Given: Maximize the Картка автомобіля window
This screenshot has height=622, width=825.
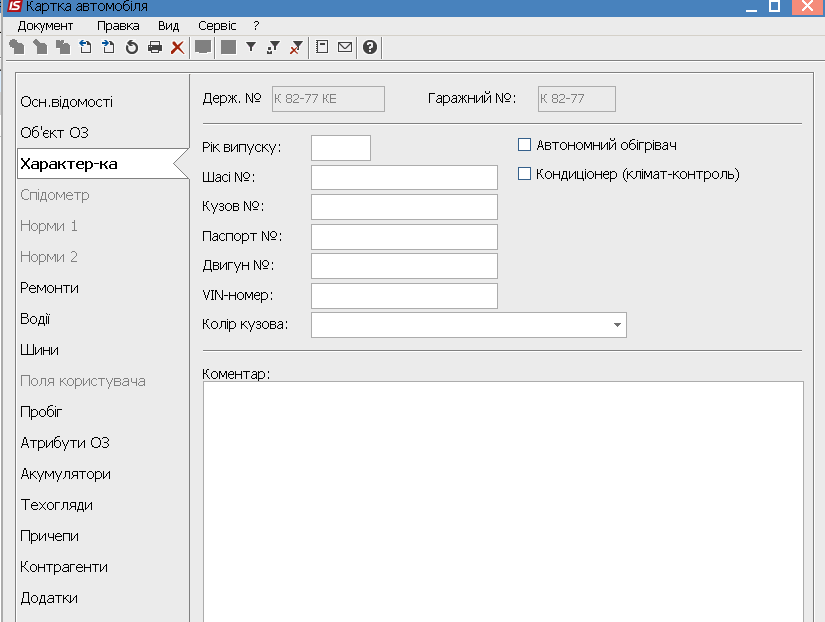Looking at the screenshot, I should [x=774, y=6].
